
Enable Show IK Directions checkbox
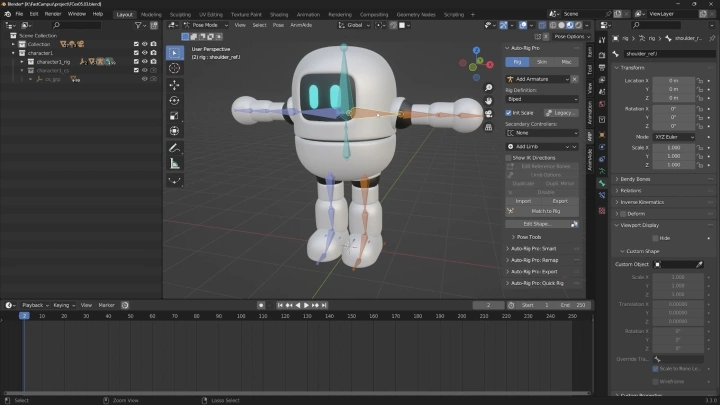(508, 158)
